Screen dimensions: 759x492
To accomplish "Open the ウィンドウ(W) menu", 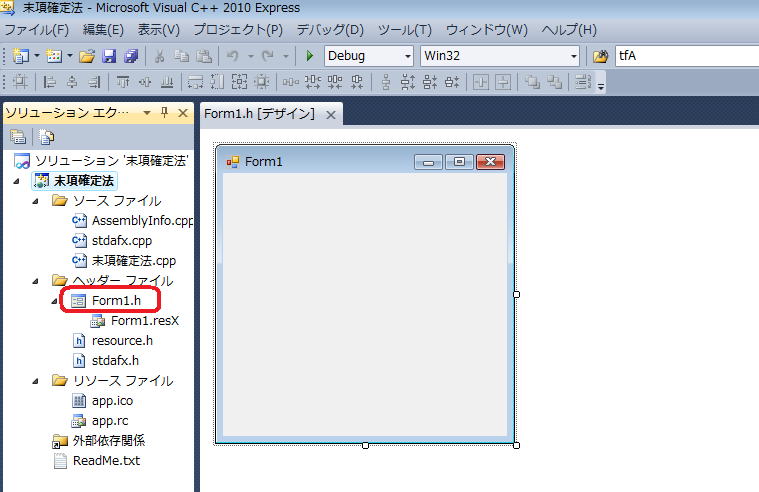I will (486, 30).
